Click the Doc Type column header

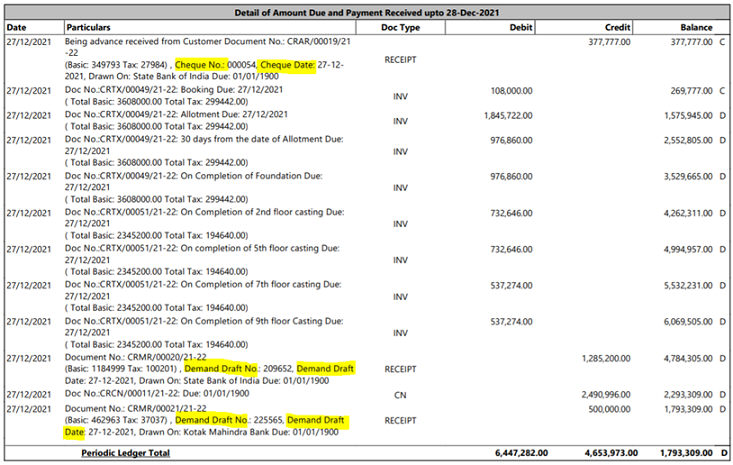pyautogui.click(x=400, y=28)
